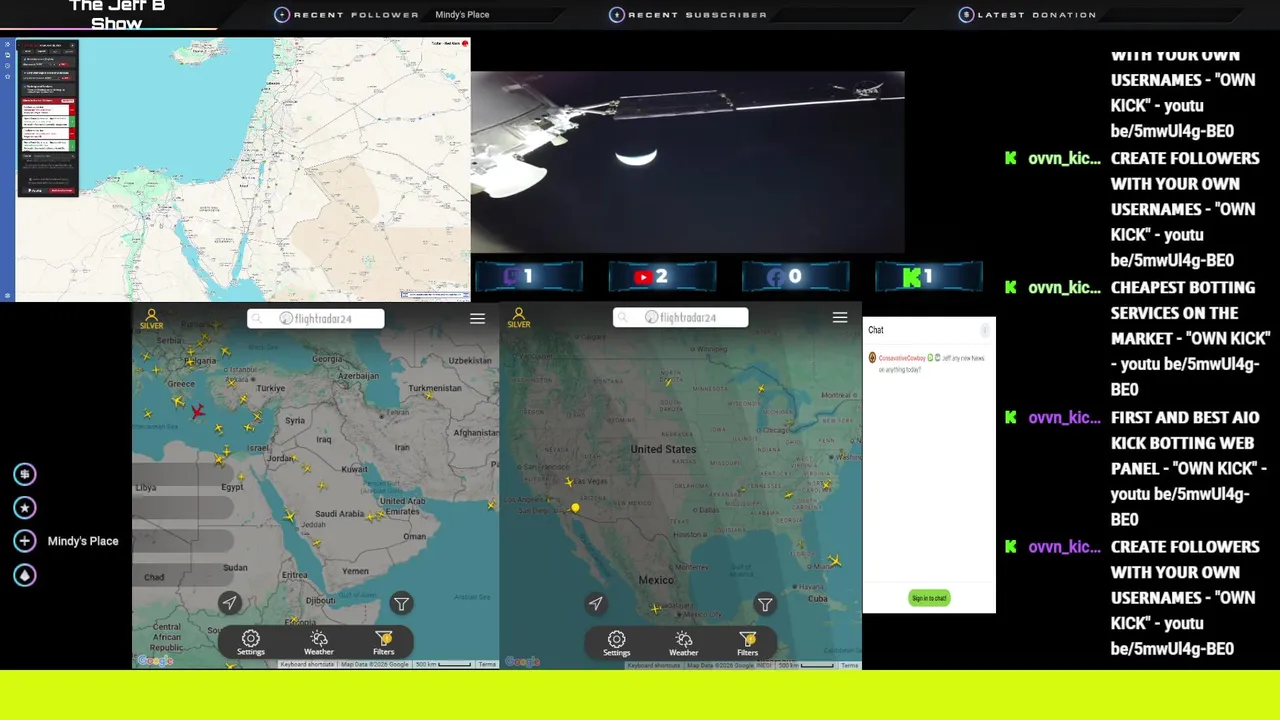Viewport: 1280px width, 720px height.
Task: Click the star icon in the left sidebar
Action: (x=25, y=508)
